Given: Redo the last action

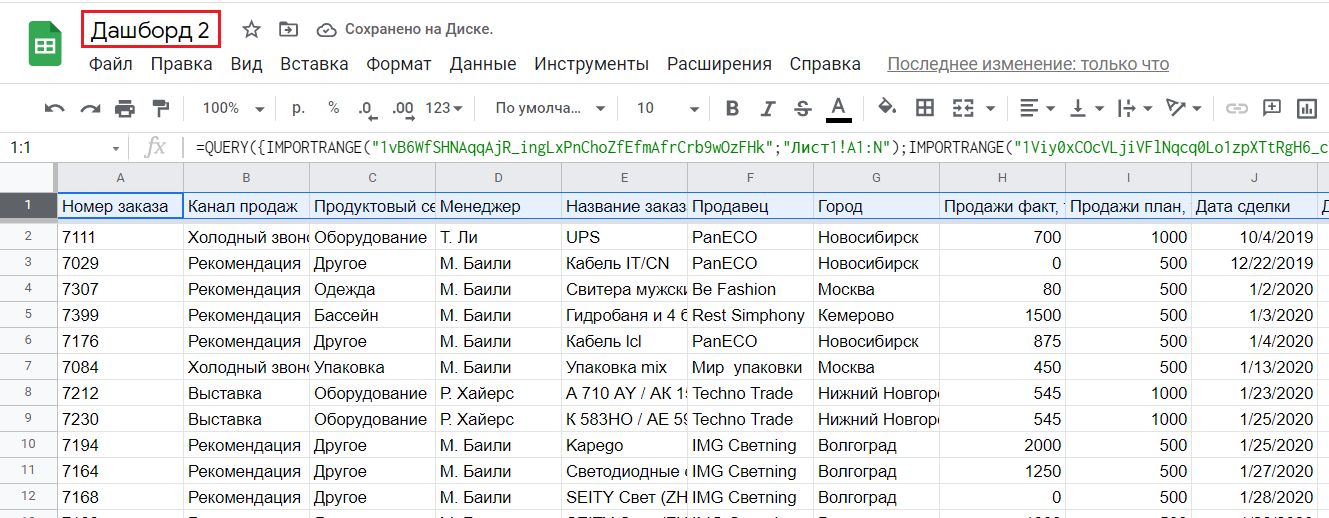Looking at the screenshot, I should 90,108.
